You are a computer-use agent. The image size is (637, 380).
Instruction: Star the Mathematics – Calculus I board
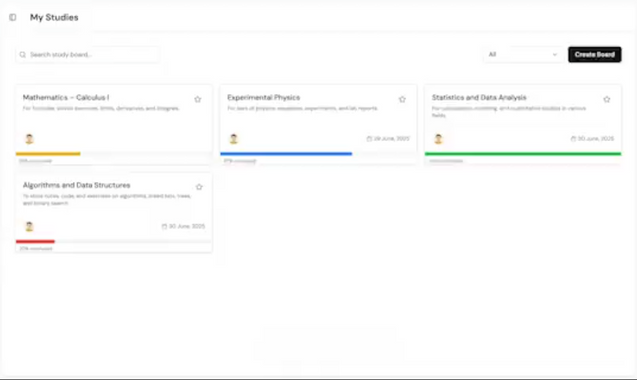point(197,99)
